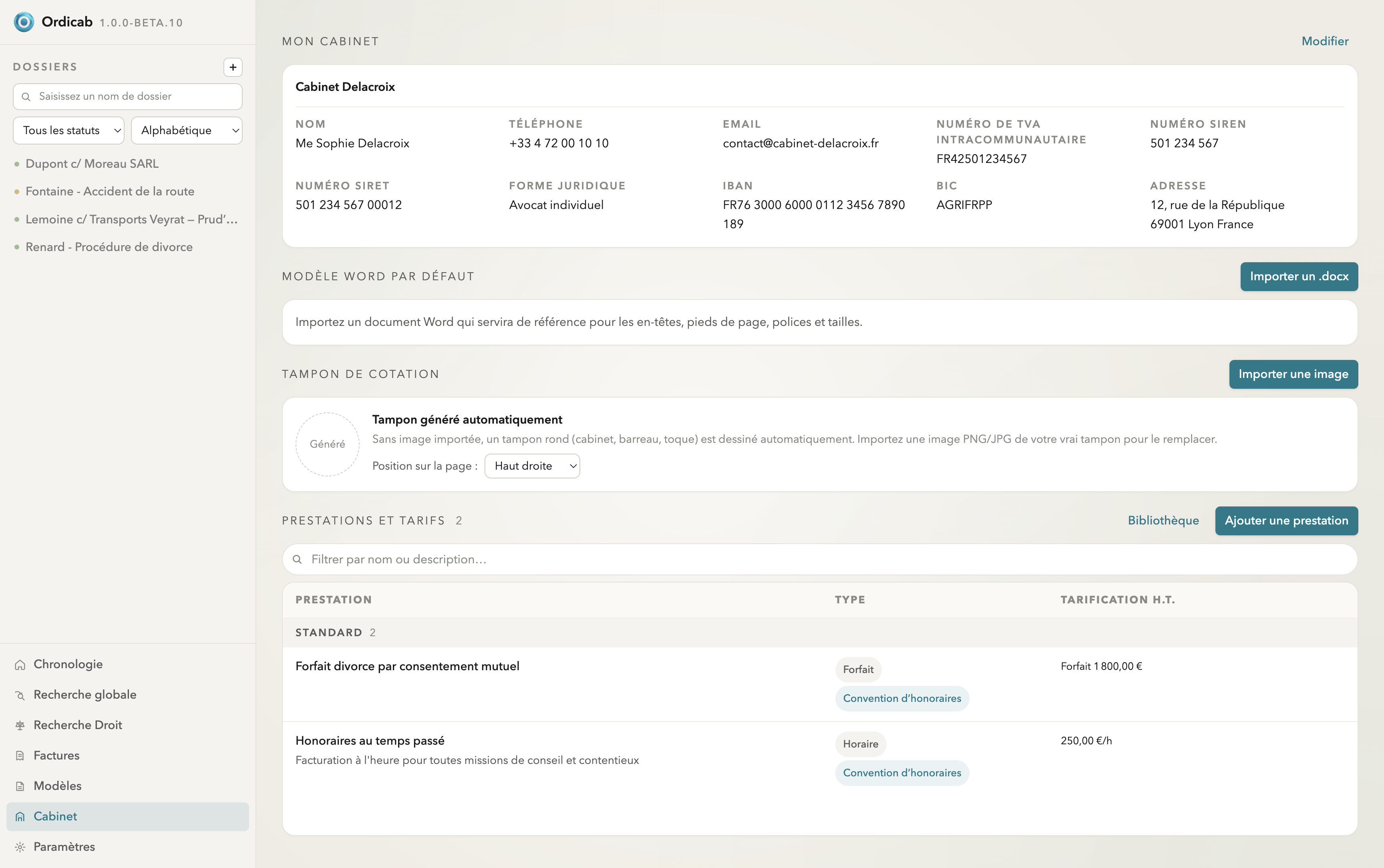The image size is (1384, 868).
Task: Click the prestations filter magnifier icon
Action: (298, 559)
